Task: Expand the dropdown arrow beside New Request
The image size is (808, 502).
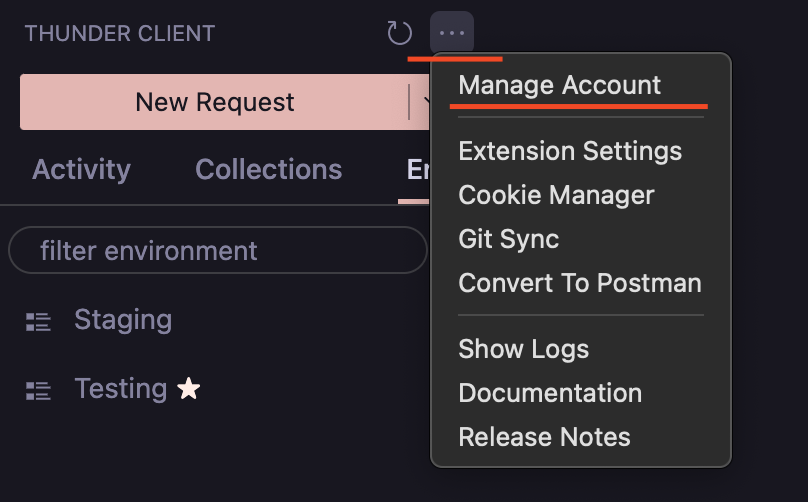Action: pos(423,101)
